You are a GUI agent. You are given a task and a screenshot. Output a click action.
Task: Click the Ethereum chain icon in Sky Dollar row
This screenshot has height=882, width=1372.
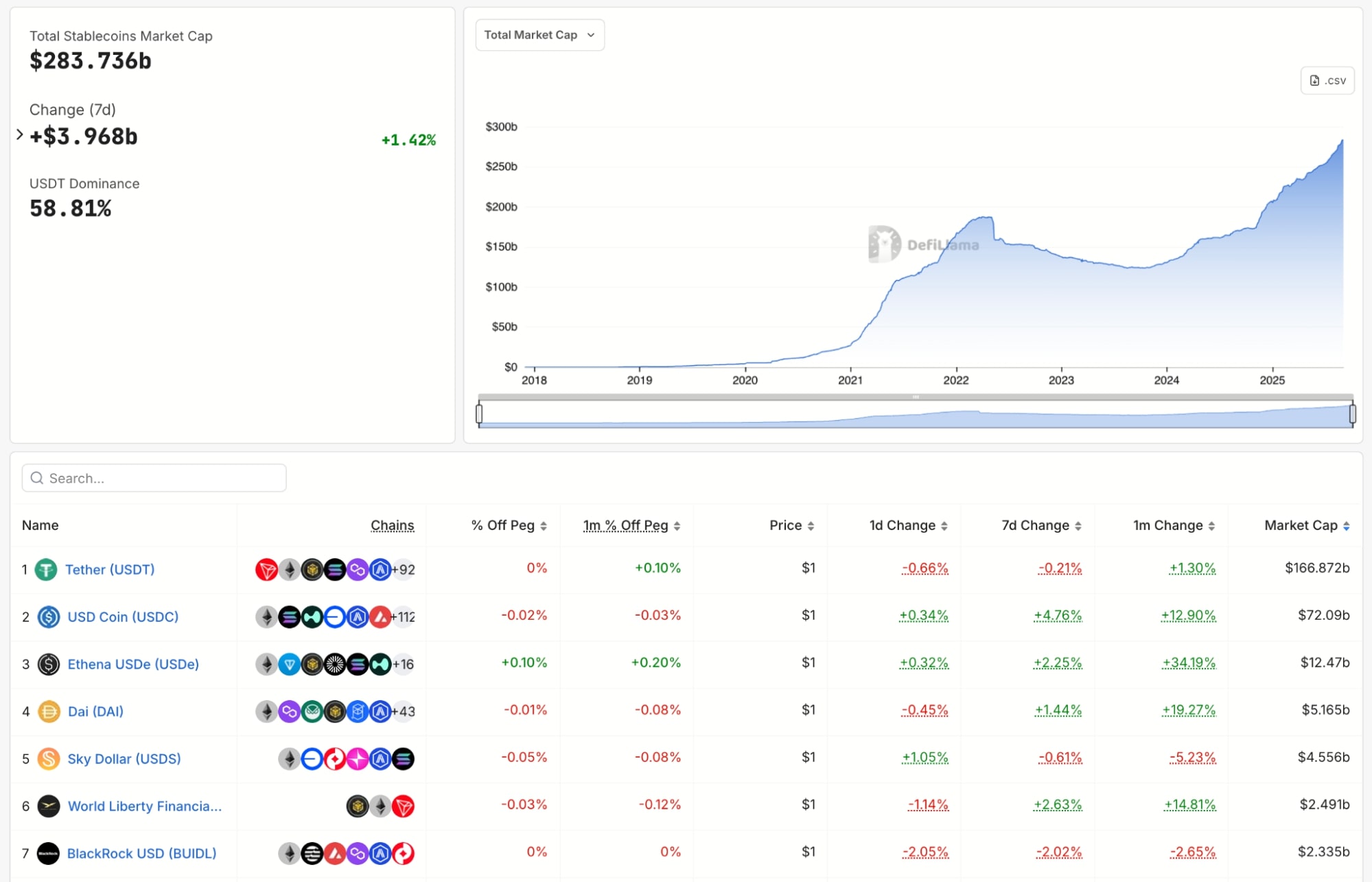tap(290, 759)
